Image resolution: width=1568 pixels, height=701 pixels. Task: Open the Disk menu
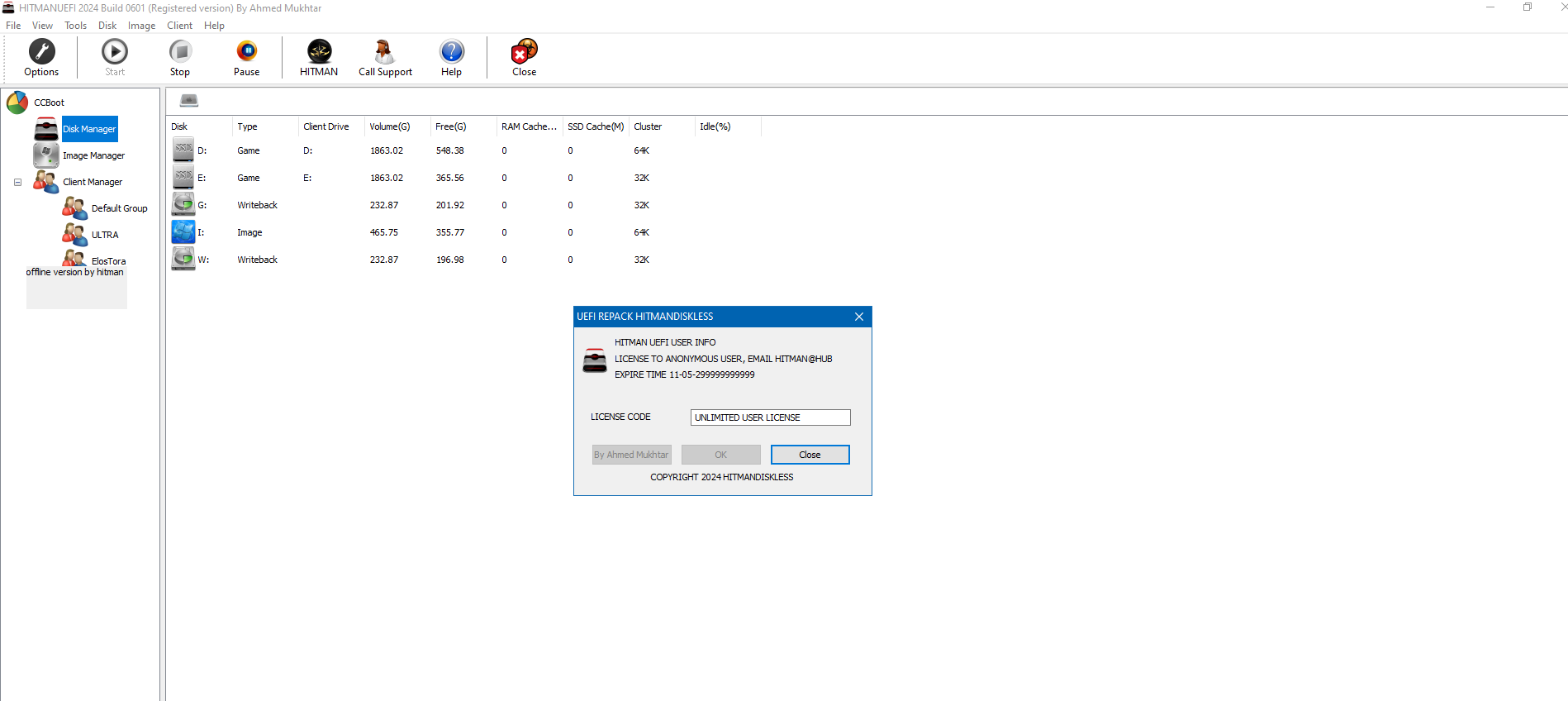[x=107, y=26]
